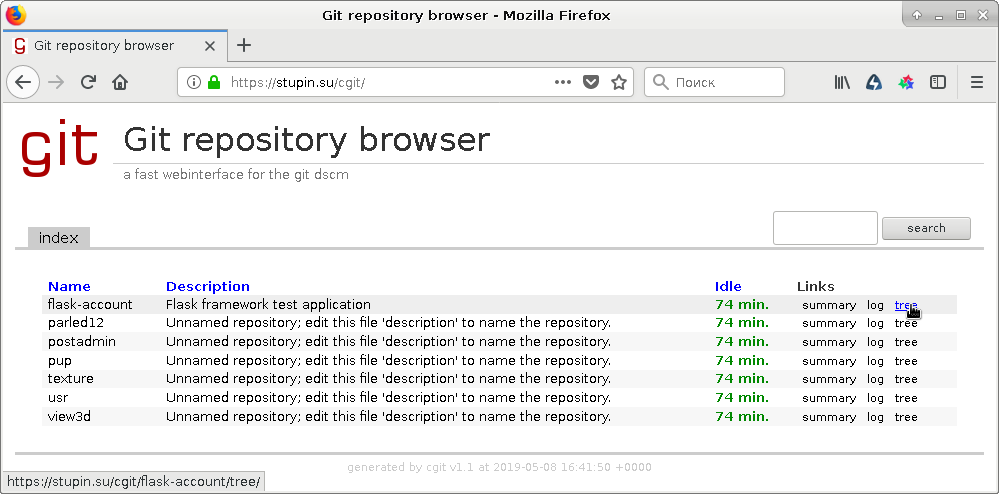Open the Firefox Library menu

[842, 82]
